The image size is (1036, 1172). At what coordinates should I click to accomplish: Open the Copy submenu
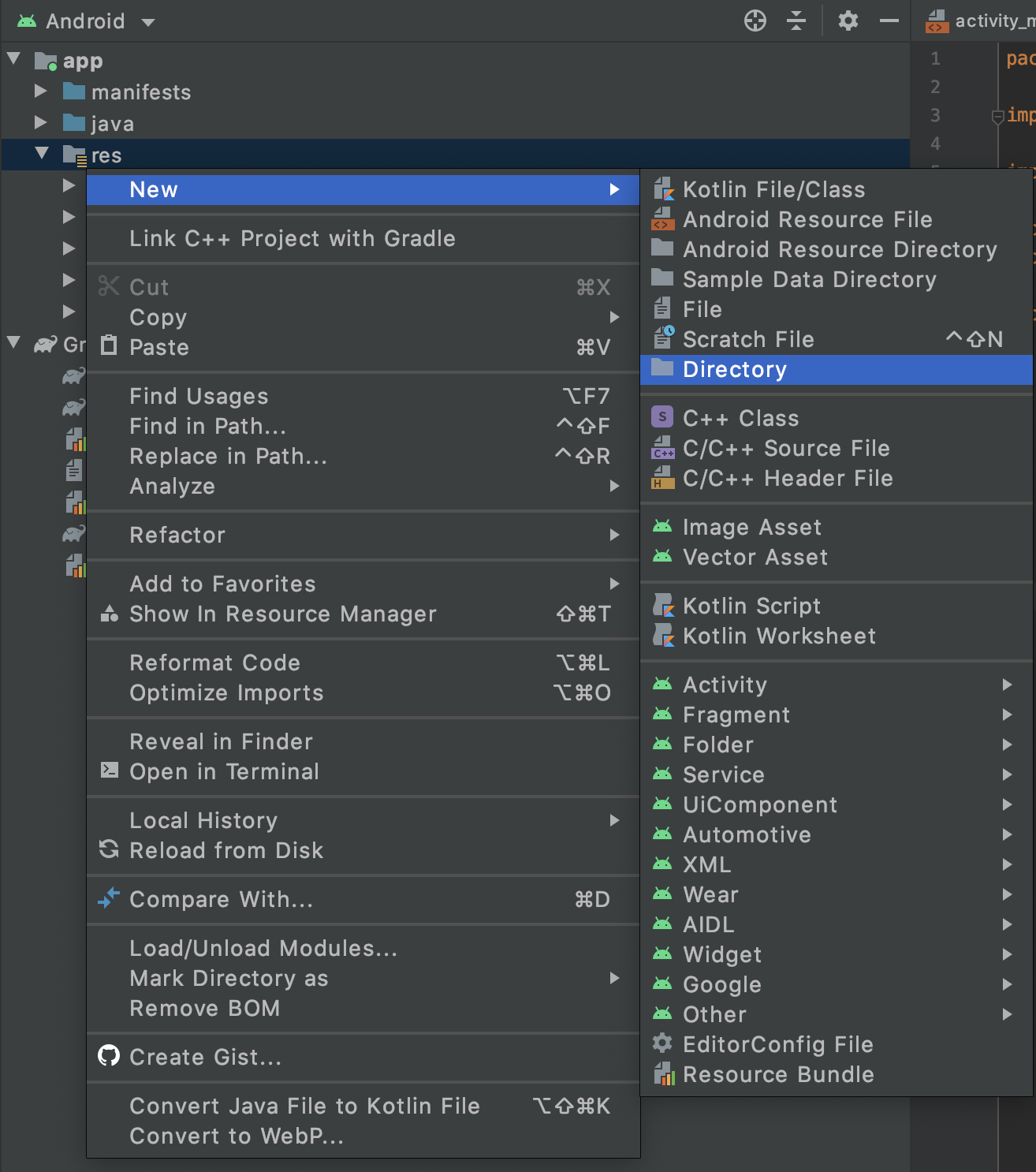click(363, 318)
